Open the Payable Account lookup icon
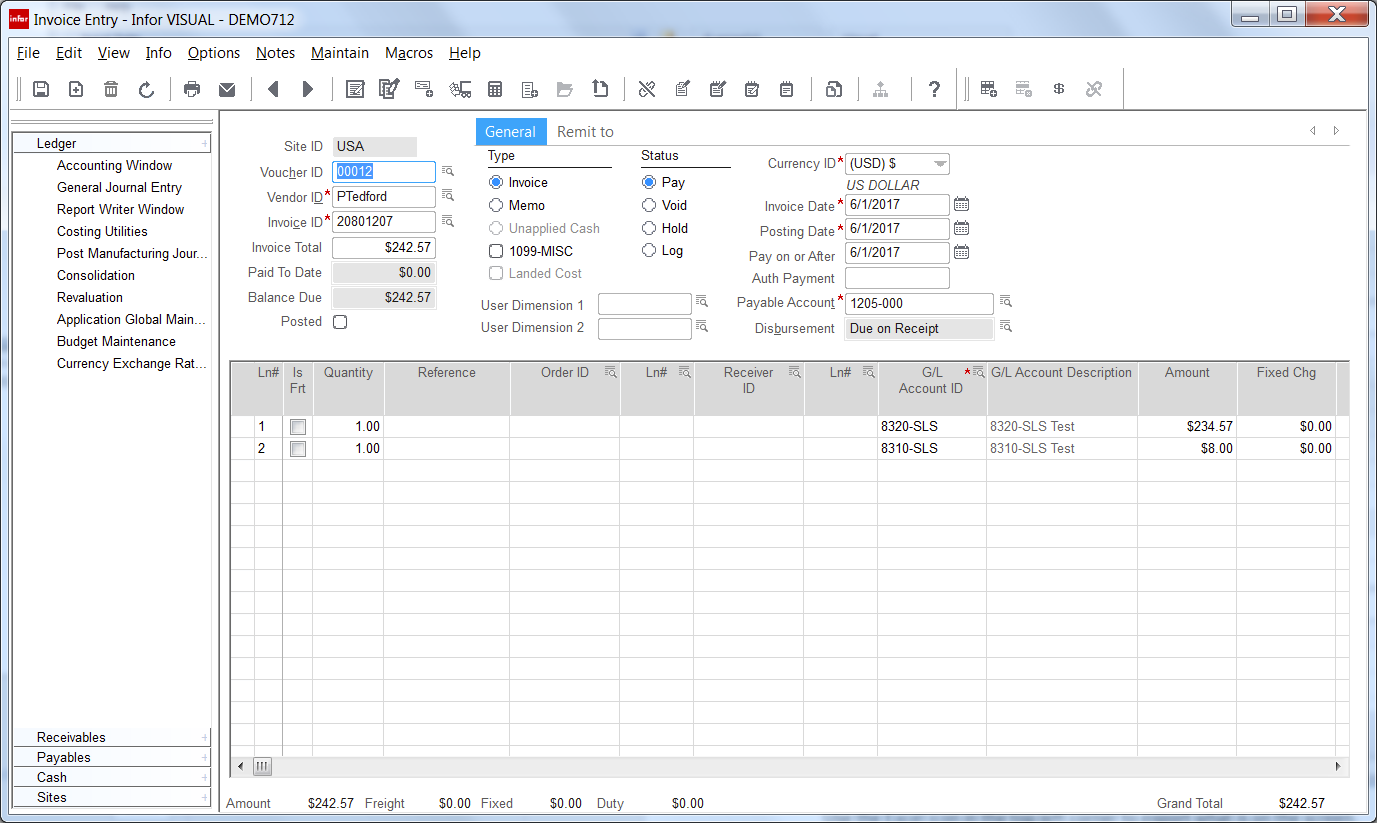Viewport: 1377px width, 823px height. tap(1006, 302)
